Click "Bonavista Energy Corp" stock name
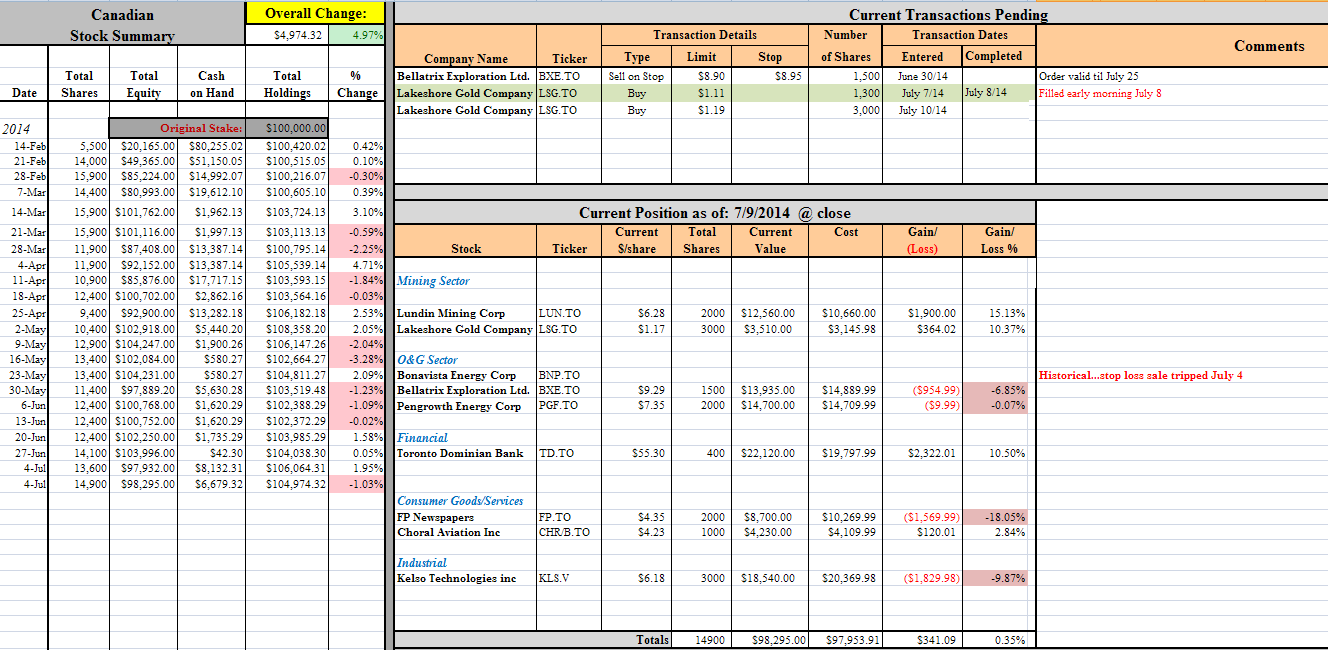Screen dimensions: 1328x650 (457, 375)
